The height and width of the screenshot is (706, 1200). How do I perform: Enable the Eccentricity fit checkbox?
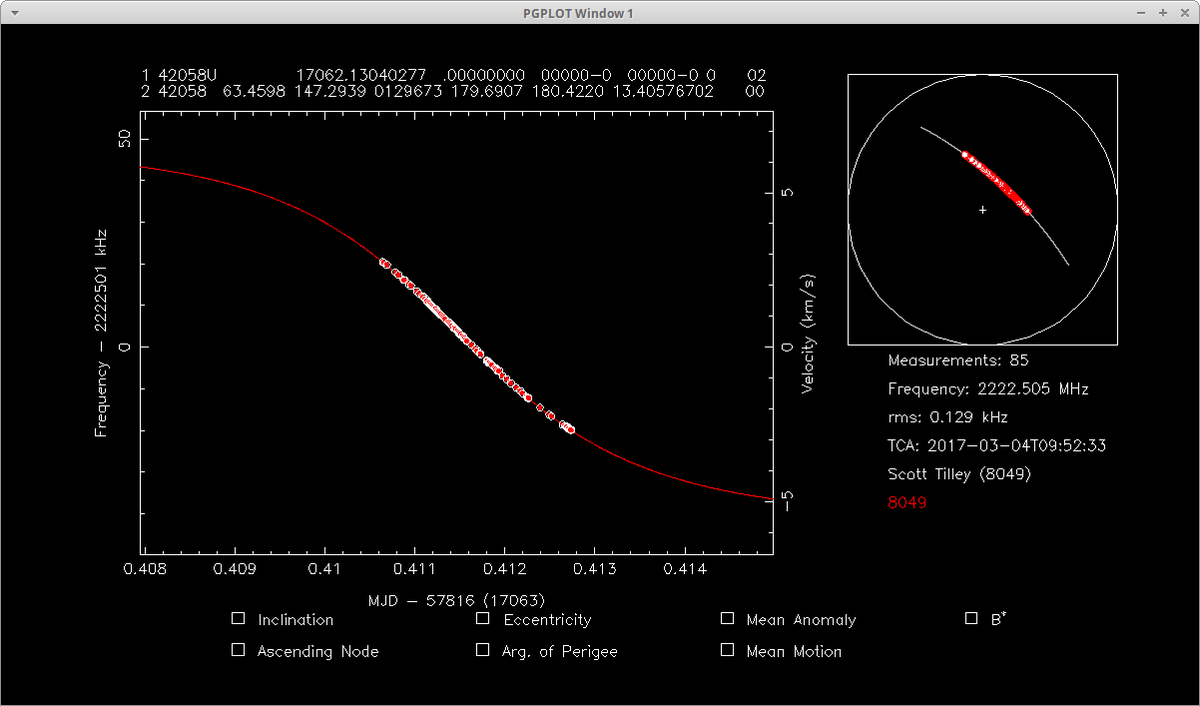pyautogui.click(x=483, y=619)
